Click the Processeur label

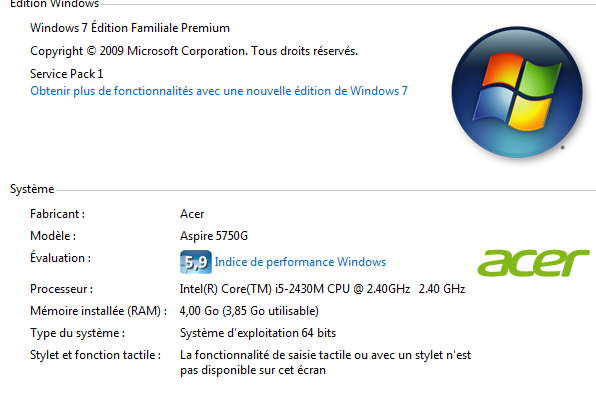click(x=62, y=289)
